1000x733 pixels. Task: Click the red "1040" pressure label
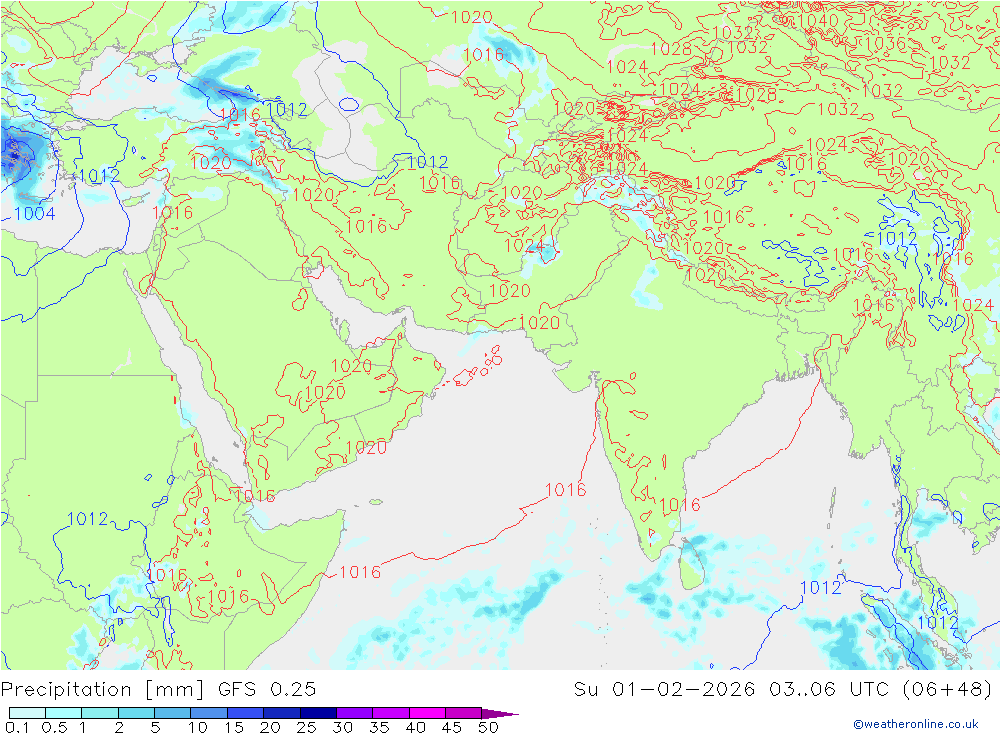818,20
